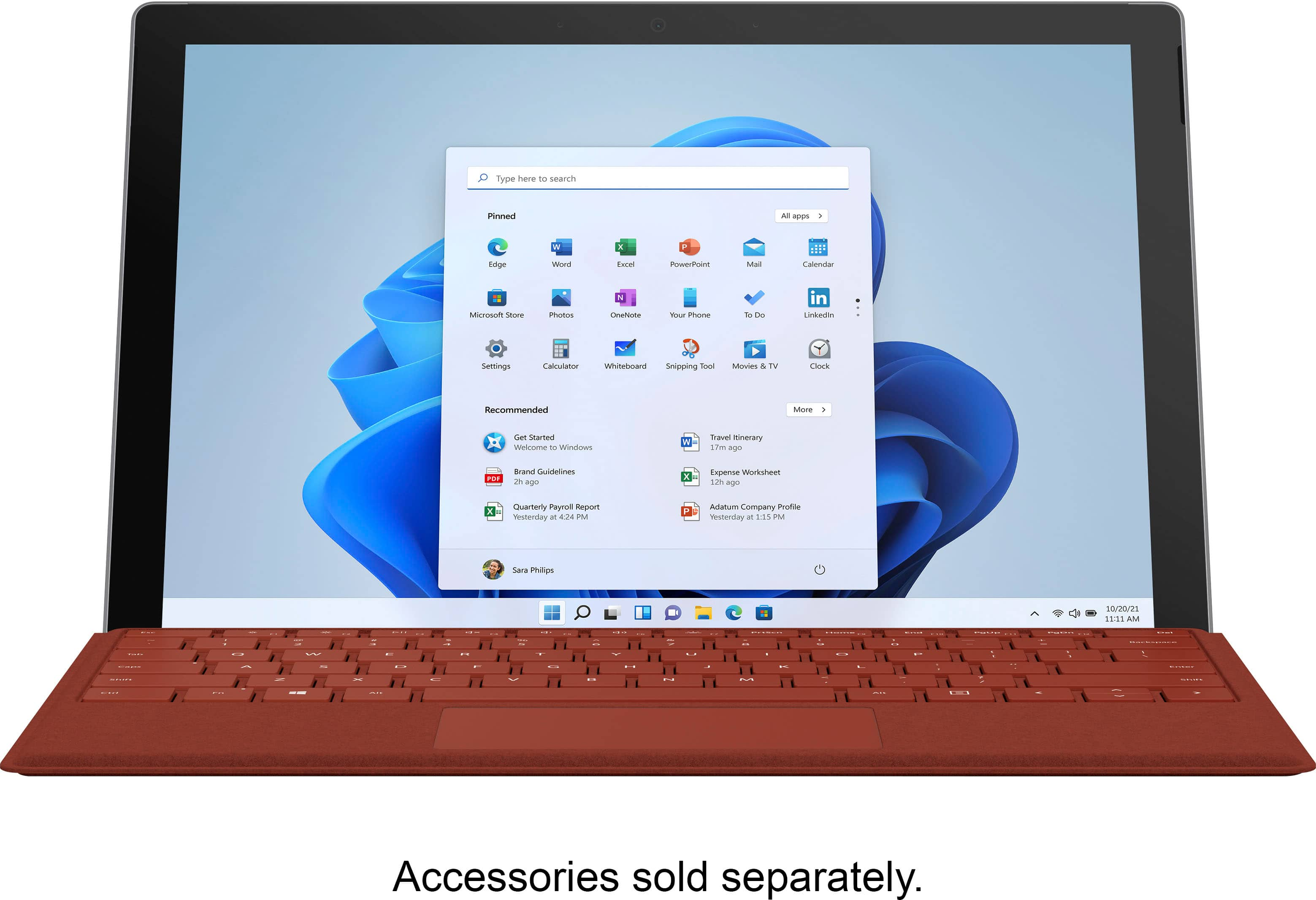The height and width of the screenshot is (900, 1316).
Task: Open Snipping Tool
Action: (688, 350)
